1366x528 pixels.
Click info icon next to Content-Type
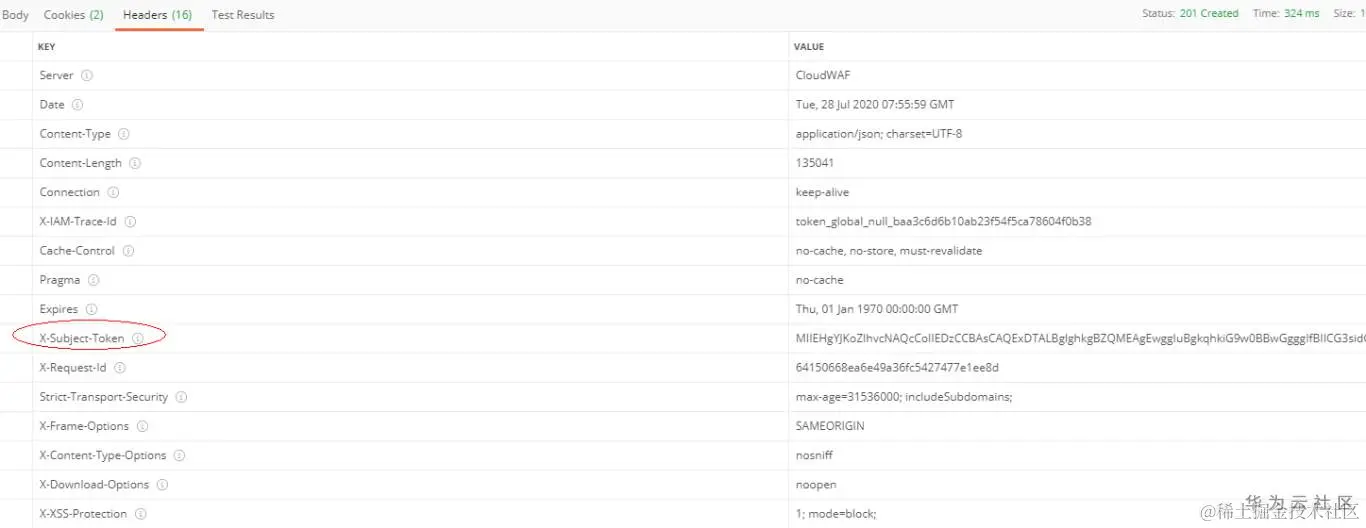(x=124, y=134)
